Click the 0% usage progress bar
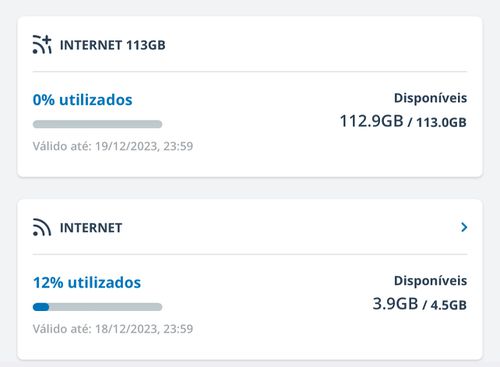This screenshot has width=500, height=367. pos(97,124)
